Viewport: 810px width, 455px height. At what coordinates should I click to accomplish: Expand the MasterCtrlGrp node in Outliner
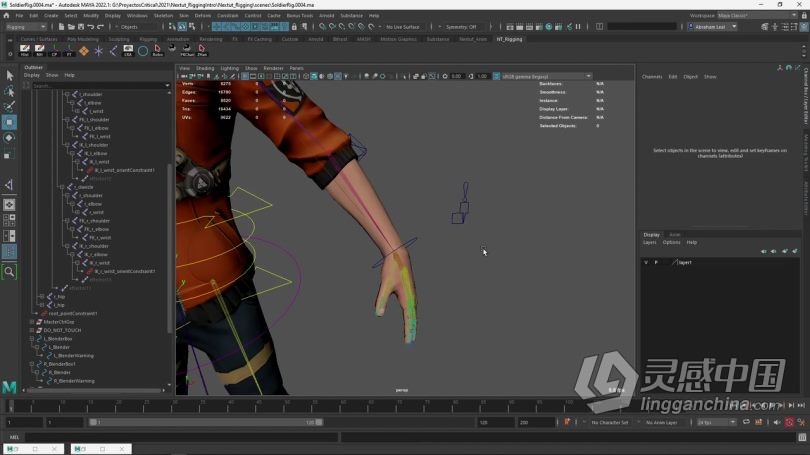(x=32, y=322)
